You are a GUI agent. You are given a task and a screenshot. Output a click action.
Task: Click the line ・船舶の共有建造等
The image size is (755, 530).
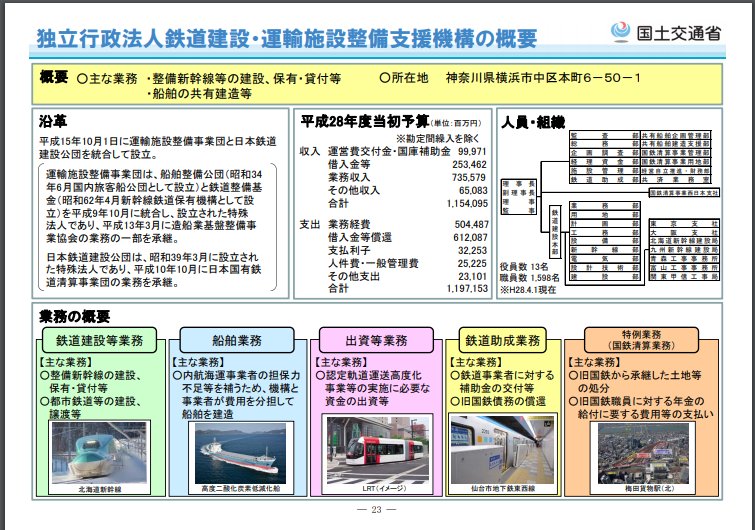point(199,93)
